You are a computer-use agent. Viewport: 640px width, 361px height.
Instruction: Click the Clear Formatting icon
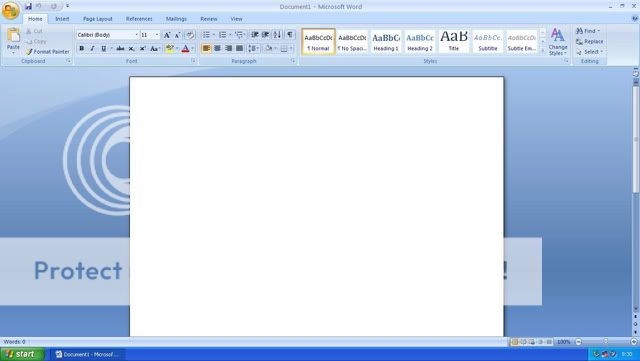tap(190, 35)
